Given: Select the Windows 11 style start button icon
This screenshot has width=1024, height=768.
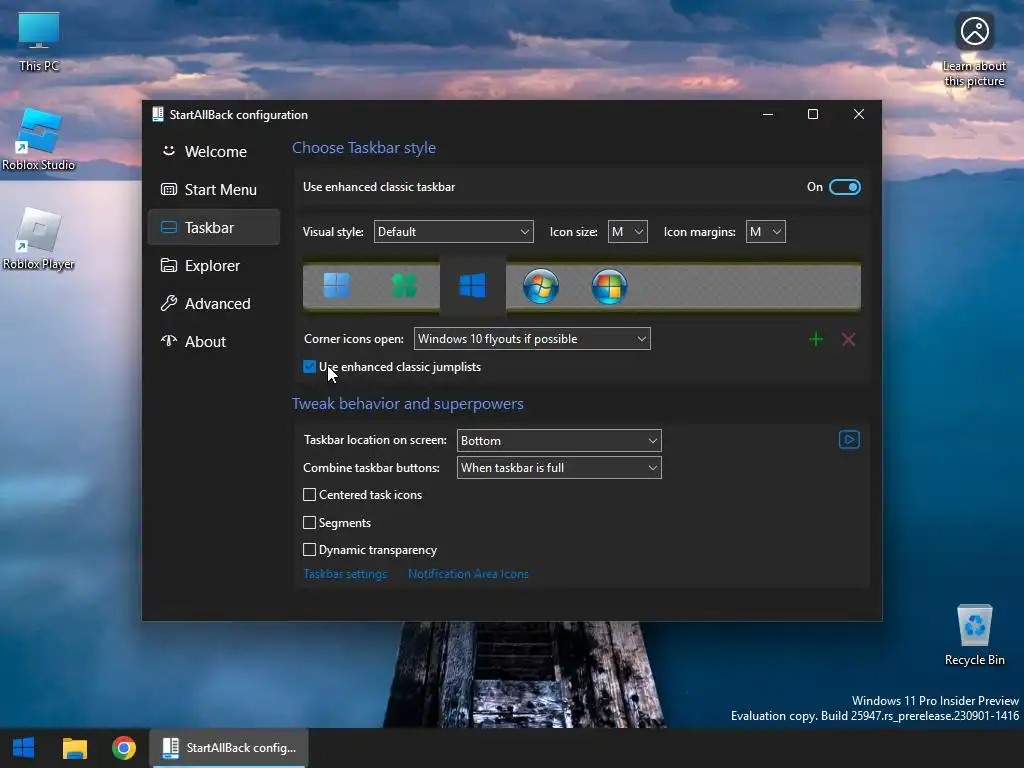Looking at the screenshot, I should 337,286.
